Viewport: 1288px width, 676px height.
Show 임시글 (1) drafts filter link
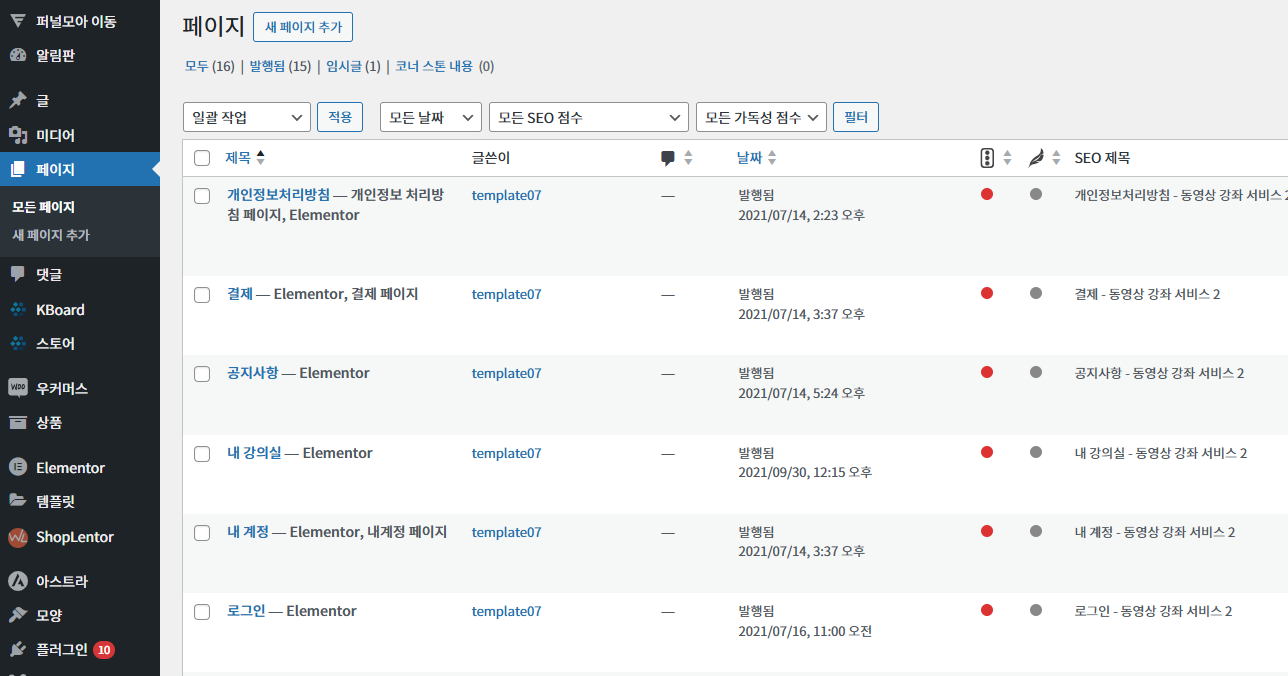(353, 67)
